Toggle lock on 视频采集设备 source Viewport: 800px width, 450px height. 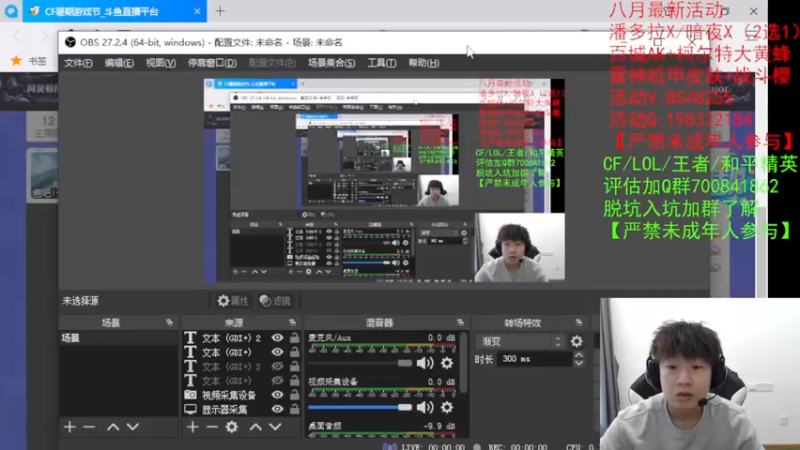click(294, 394)
